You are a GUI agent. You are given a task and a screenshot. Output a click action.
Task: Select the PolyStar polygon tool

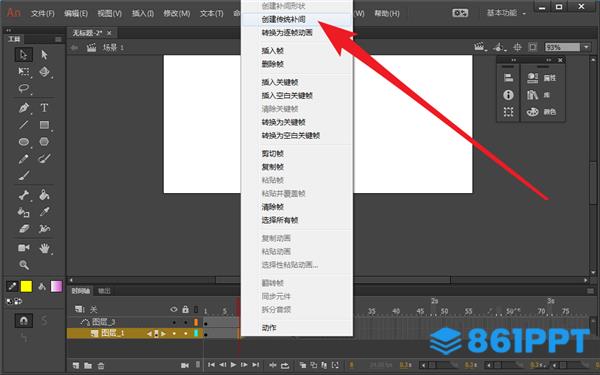click(x=44, y=142)
